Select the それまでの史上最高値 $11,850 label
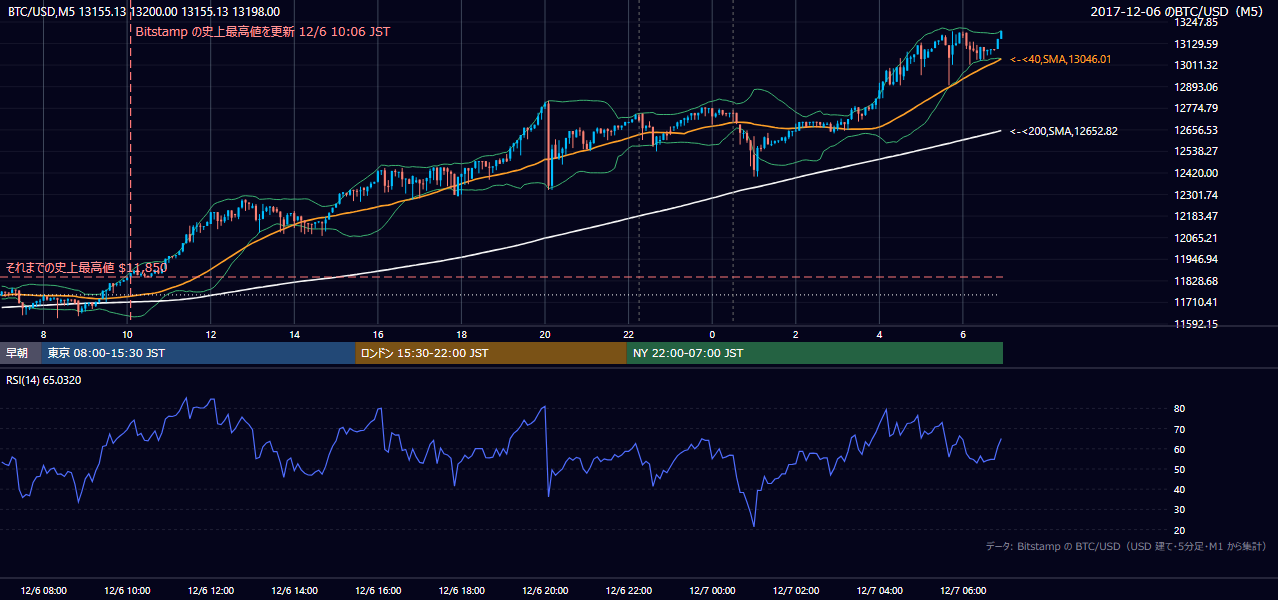 click(86, 267)
